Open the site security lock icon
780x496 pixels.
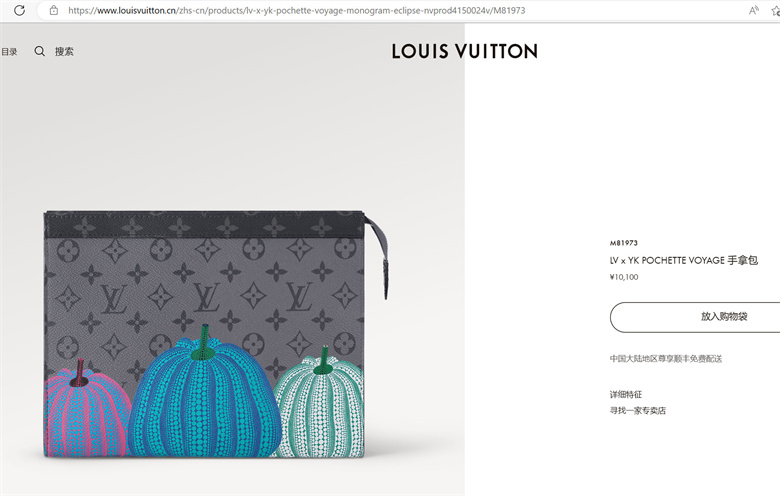54,10
